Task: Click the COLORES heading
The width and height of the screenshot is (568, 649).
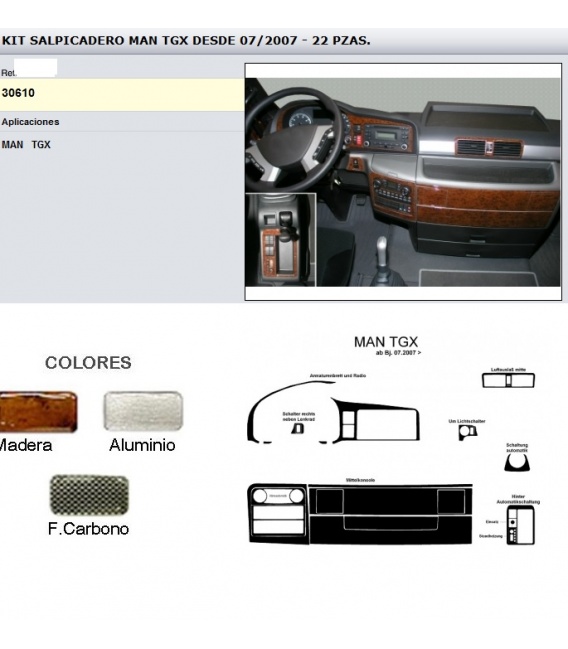Action: coord(88,363)
